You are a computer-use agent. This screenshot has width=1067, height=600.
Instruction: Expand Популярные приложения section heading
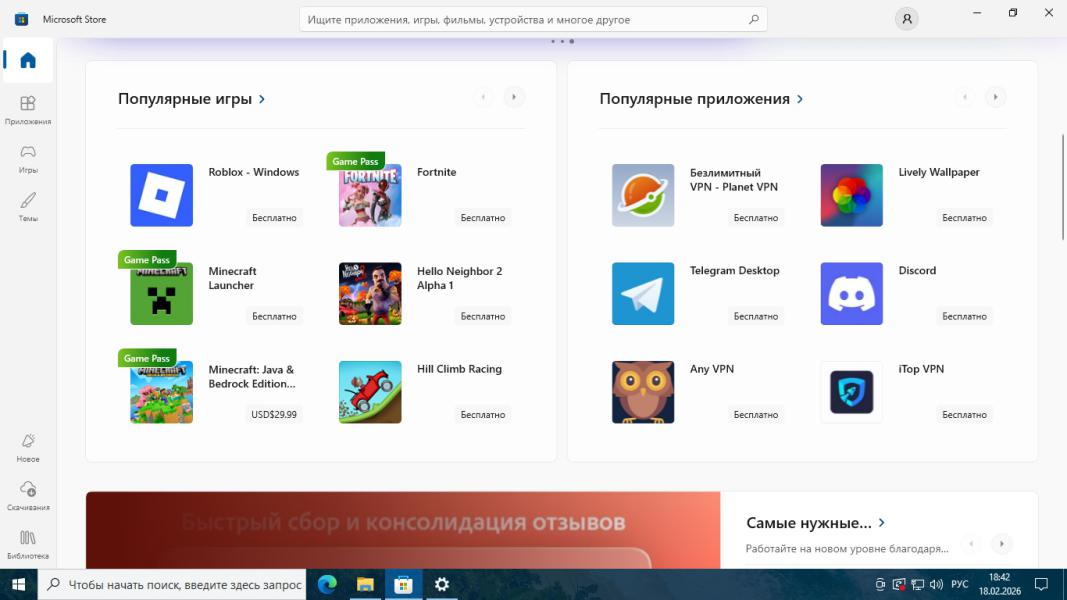pyautogui.click(x=701, y=99)
